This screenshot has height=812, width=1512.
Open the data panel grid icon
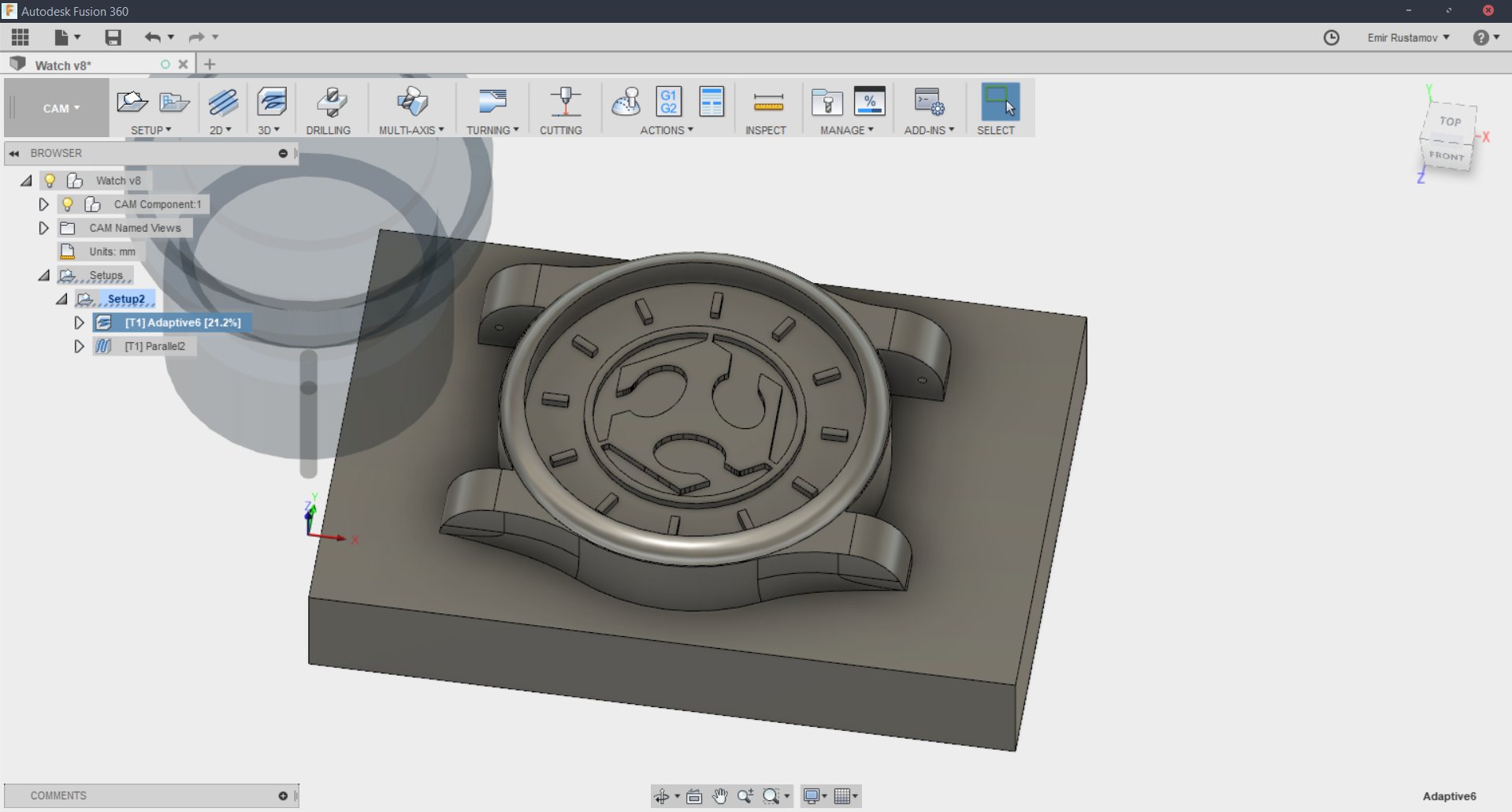click(x=20, y=37)
